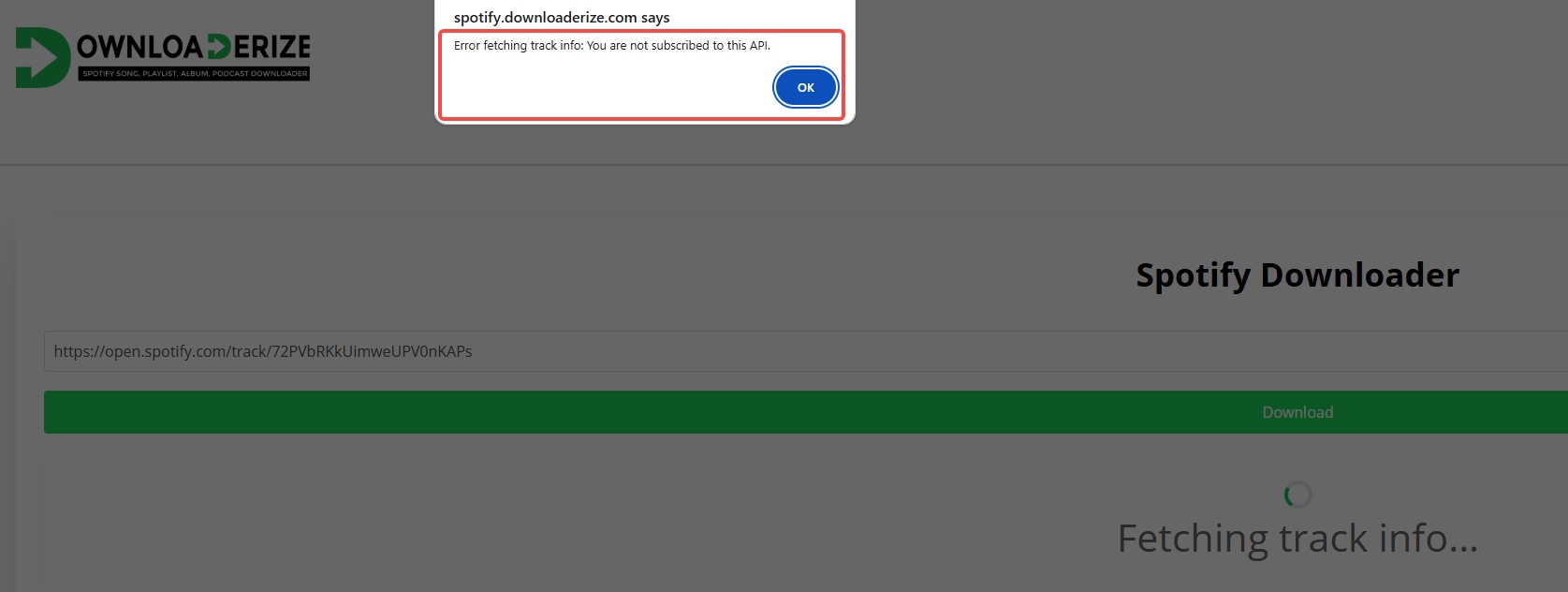The height and width of the screenshot is (592, 1568).
Task: Click the loading spinner above Fetching text
Action: click(x=1297, y=494)
